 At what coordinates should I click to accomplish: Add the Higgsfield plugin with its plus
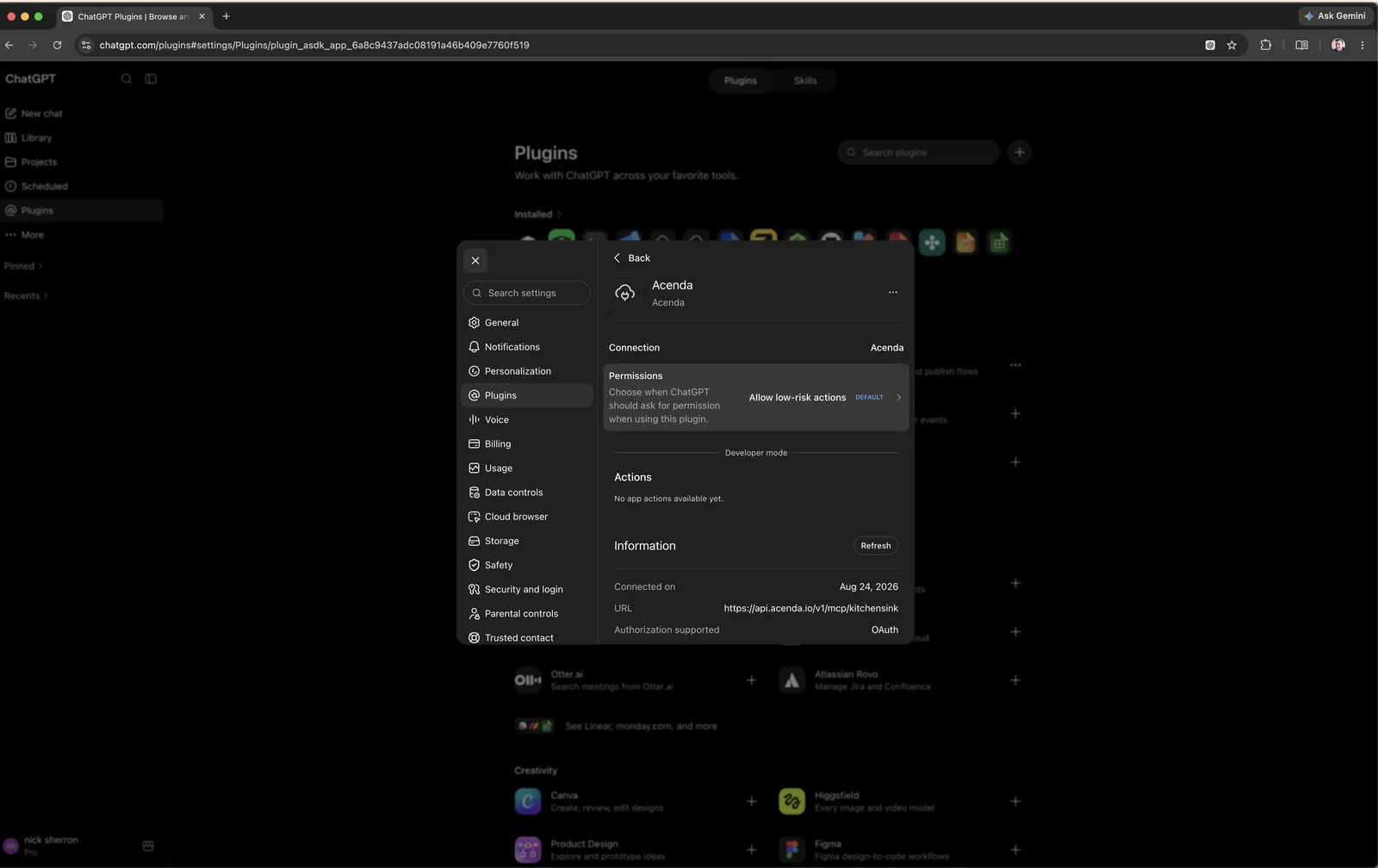coord(1015,802)
